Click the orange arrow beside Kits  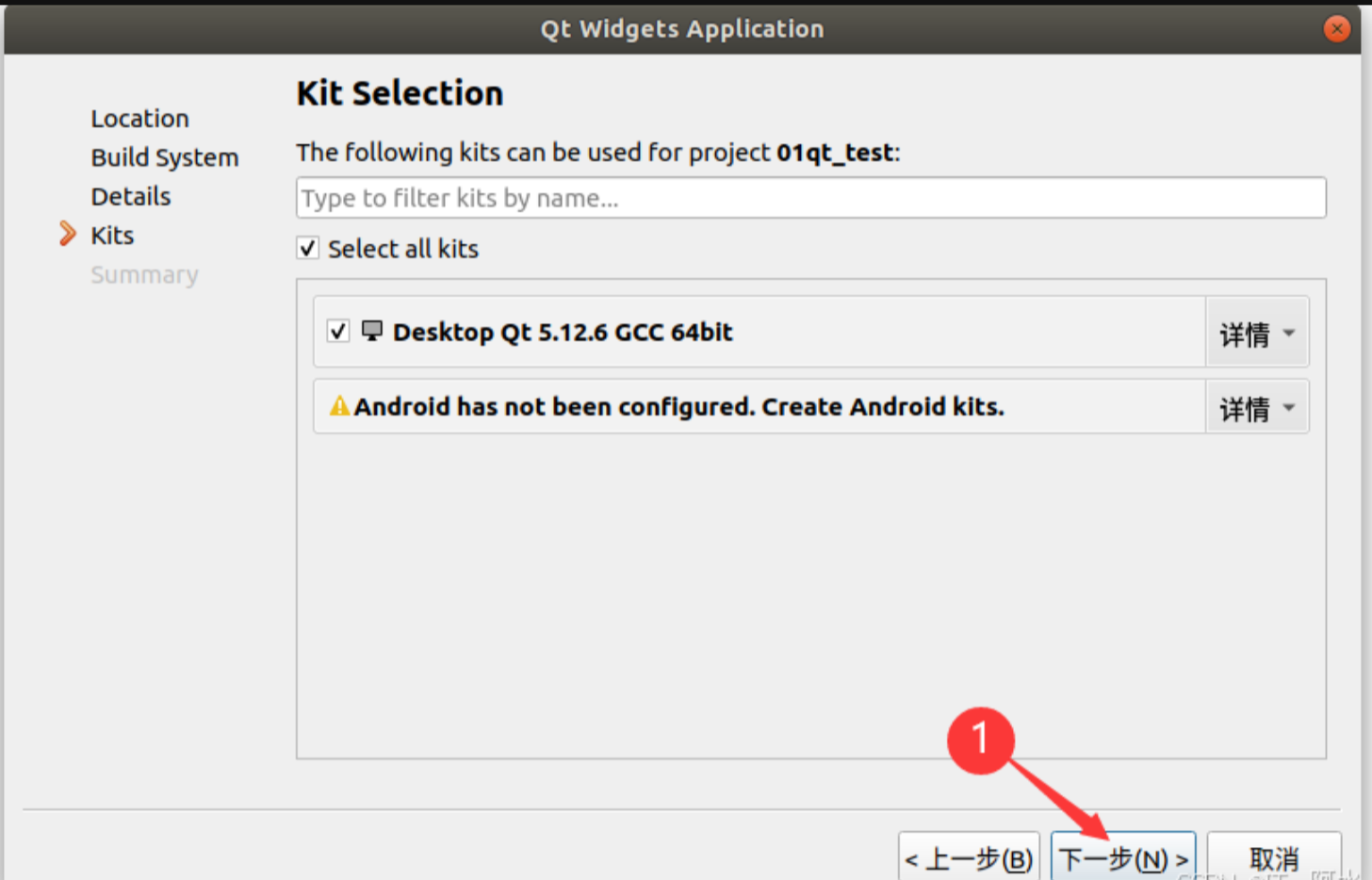[x=67, y=234]
